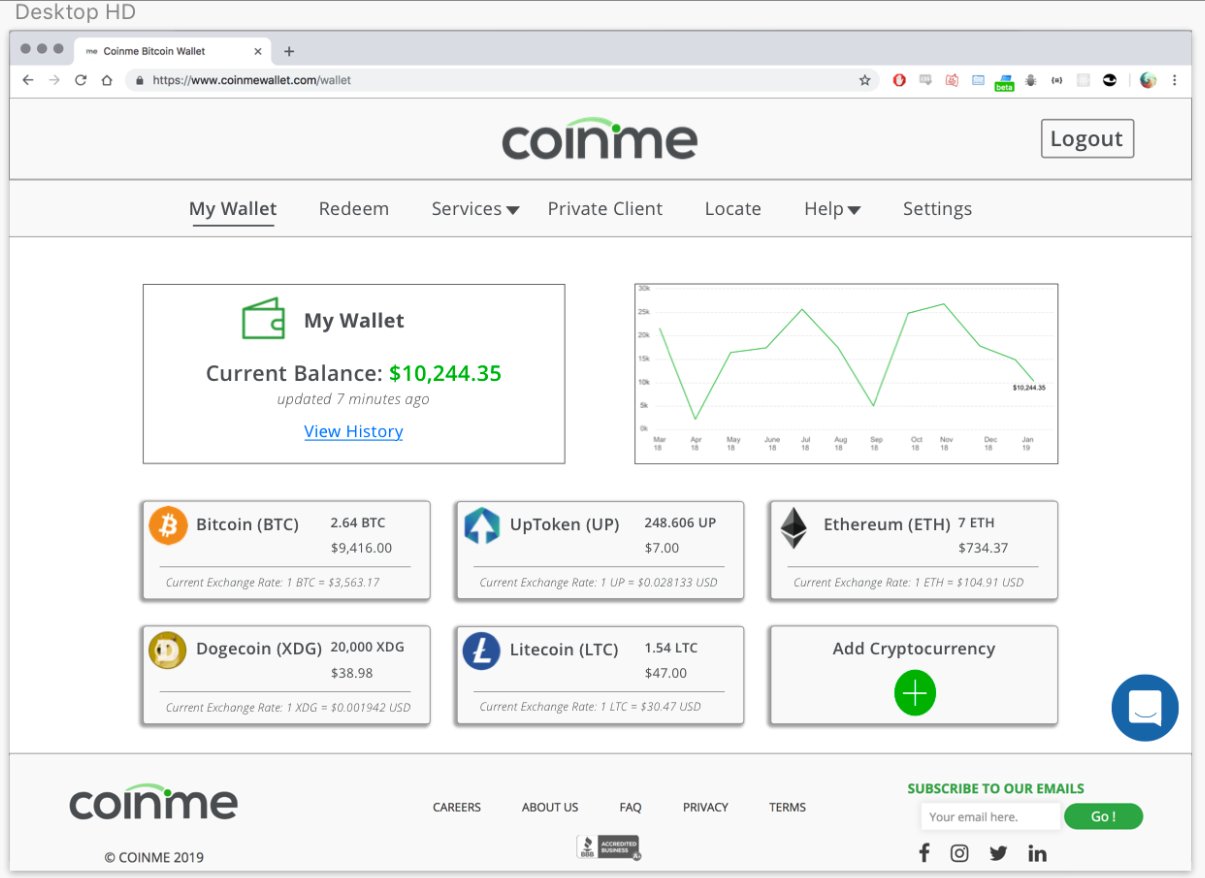
Task: Click the $734.37 Ethereum value
Action: [983, 548]
